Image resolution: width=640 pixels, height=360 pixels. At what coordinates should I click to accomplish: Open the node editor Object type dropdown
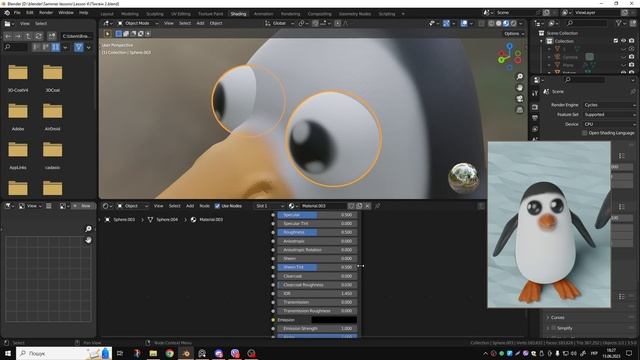[x=132, y=206]
